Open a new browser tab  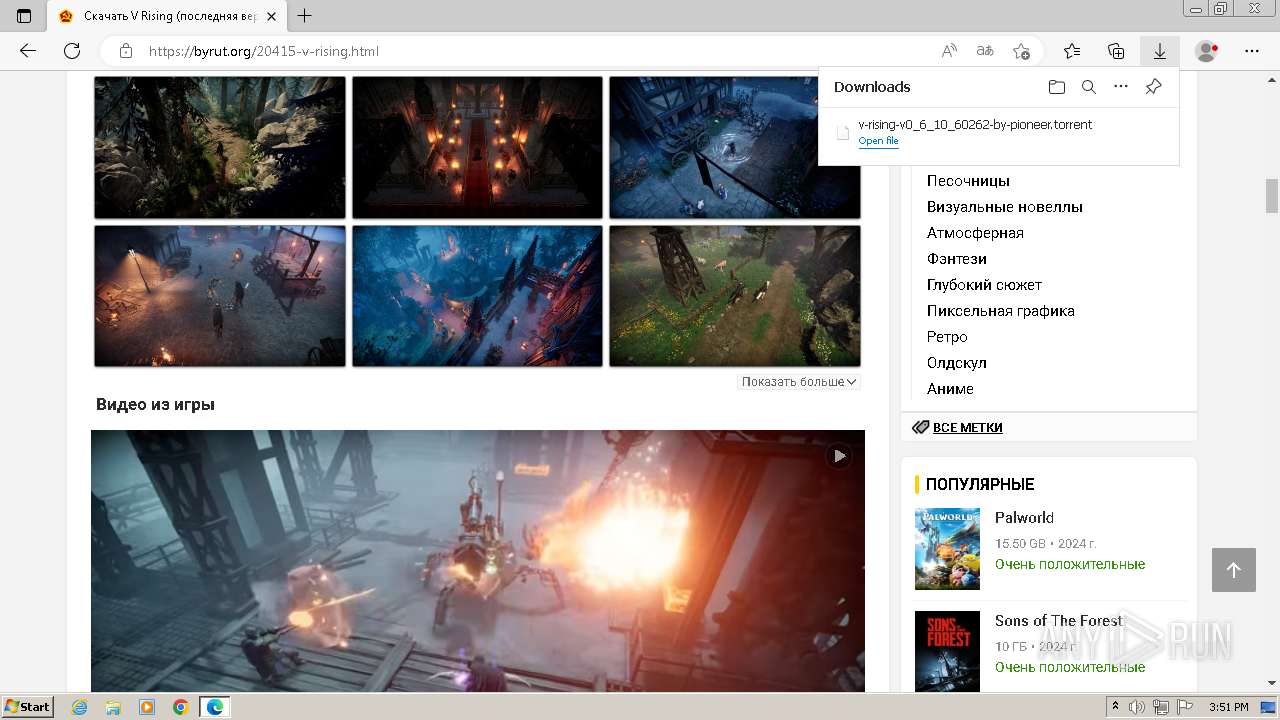pos(305,16)
